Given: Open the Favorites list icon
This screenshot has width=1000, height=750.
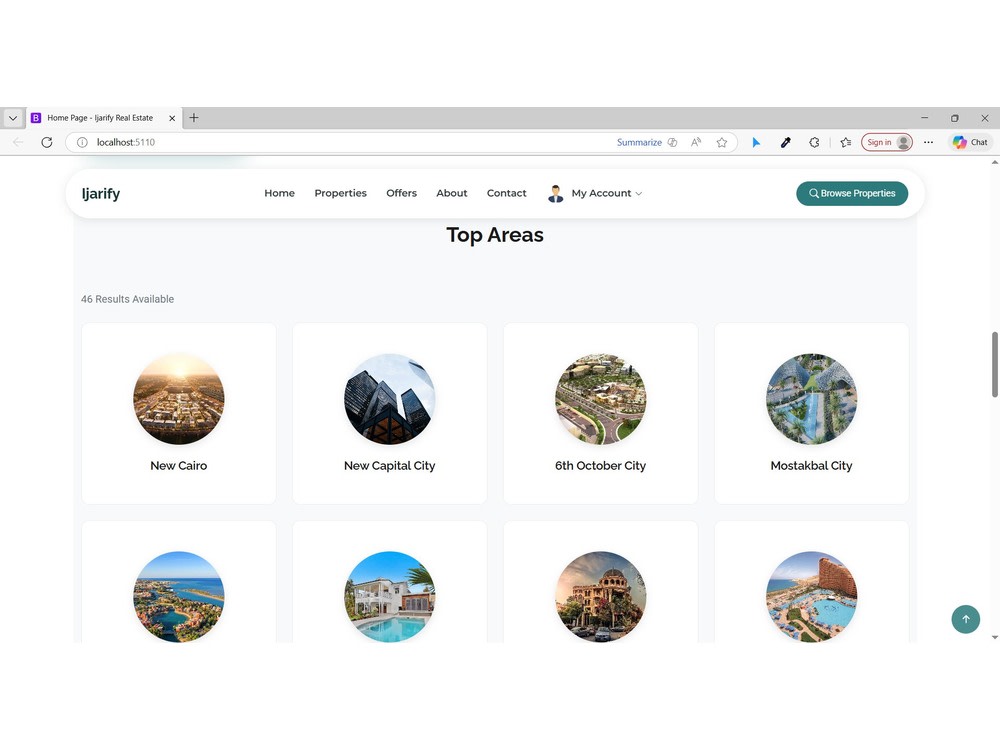Looking at the screenshot, I should pos(846,142).
